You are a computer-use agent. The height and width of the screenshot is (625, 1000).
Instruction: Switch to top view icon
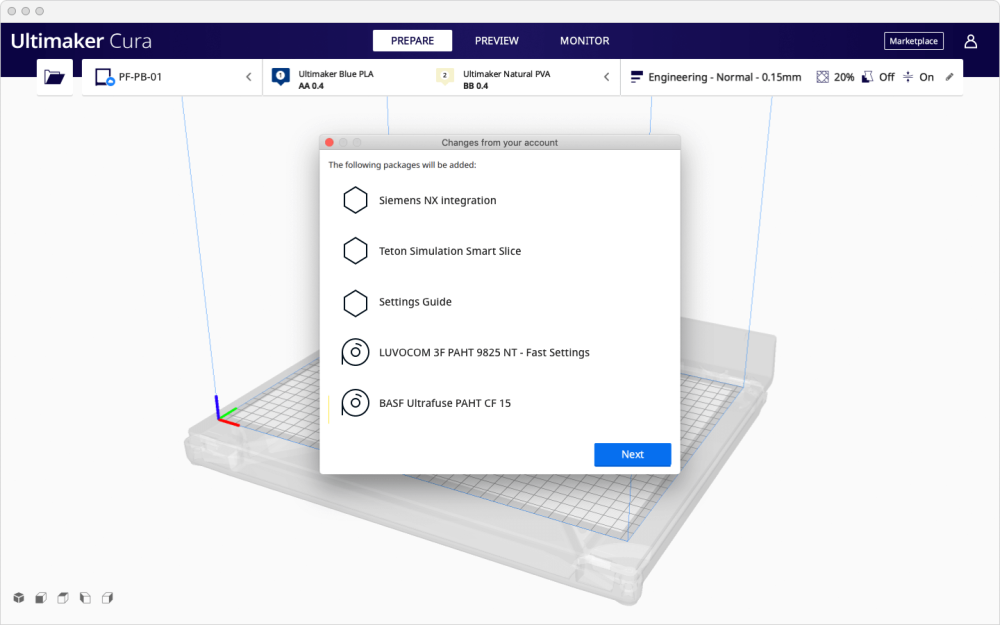point(62,598)
